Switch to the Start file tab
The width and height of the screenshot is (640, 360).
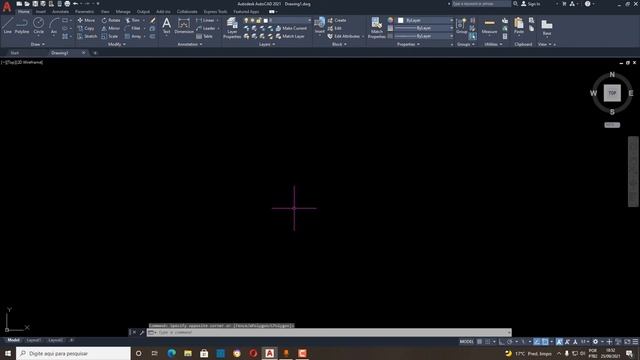point(15,53)
